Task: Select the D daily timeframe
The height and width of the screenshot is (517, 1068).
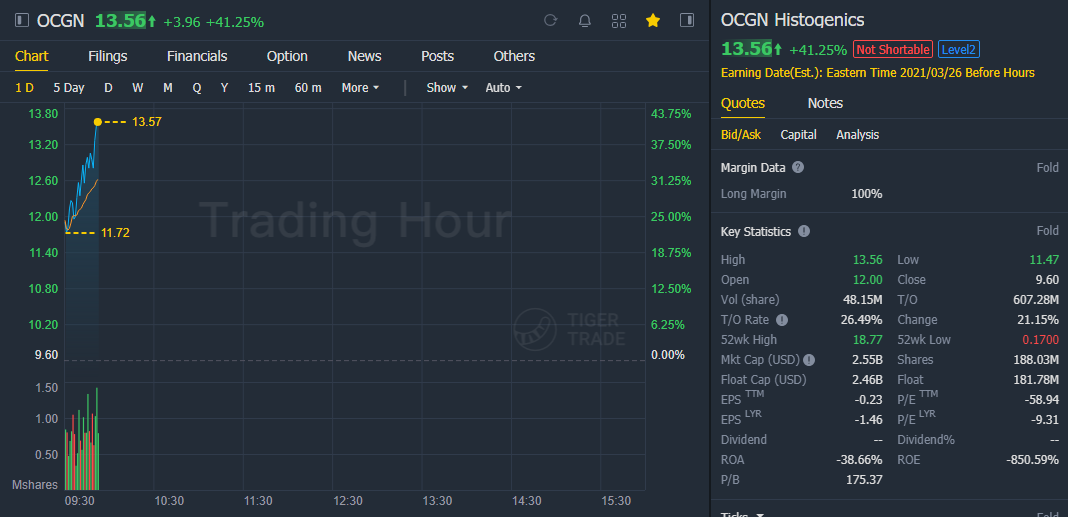Action: (108, 88)
